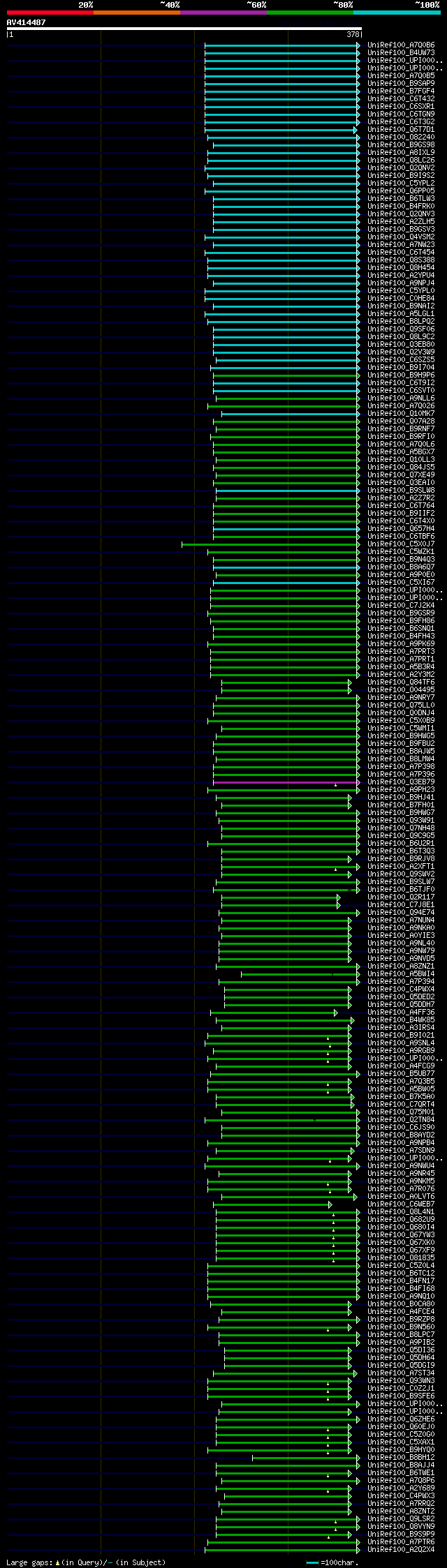
Task: Select the UniRef100_A2ZLH5 label
Action: pos(401,222)
